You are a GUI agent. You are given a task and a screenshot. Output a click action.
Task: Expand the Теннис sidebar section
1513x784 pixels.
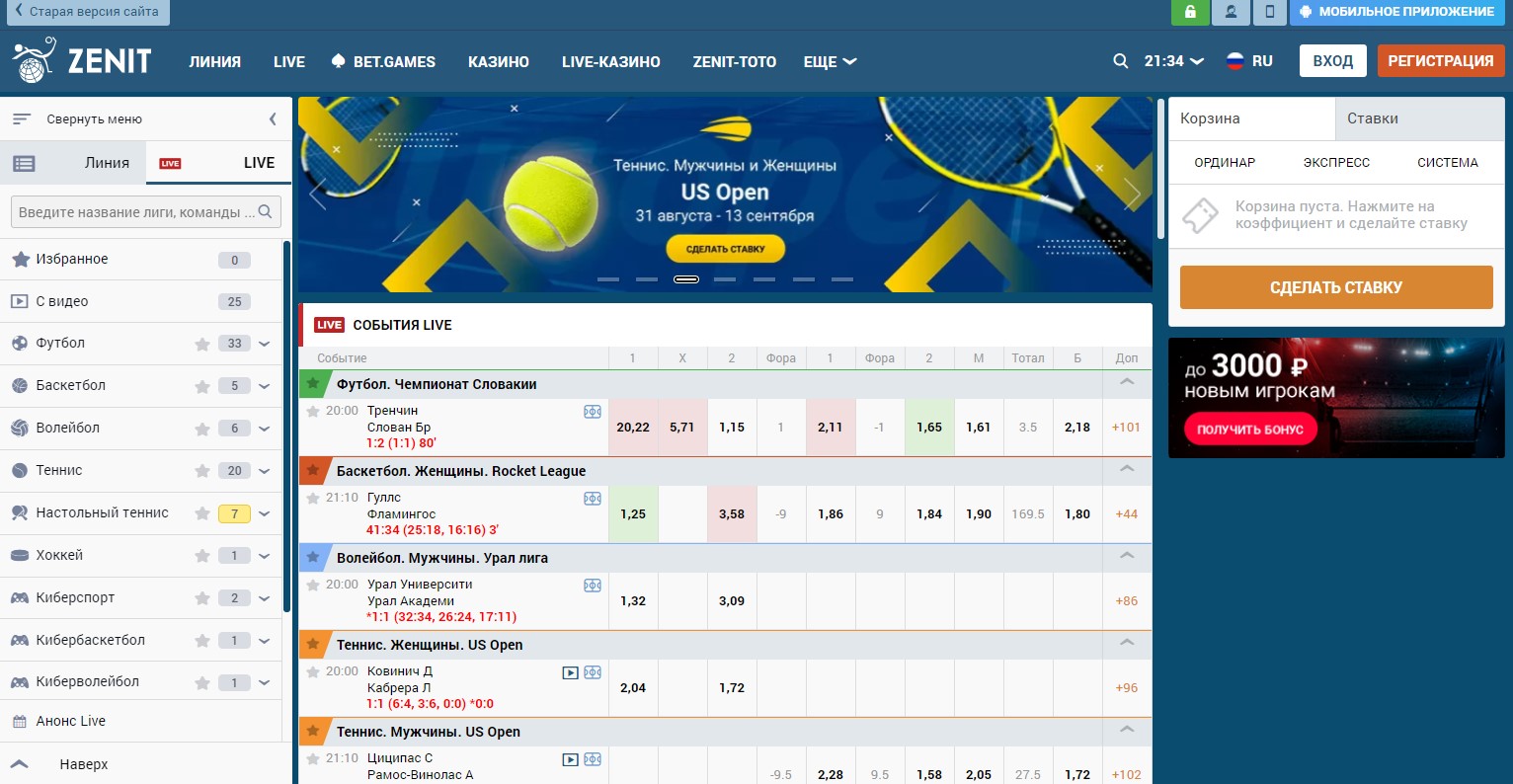click(x=265, y=472)
